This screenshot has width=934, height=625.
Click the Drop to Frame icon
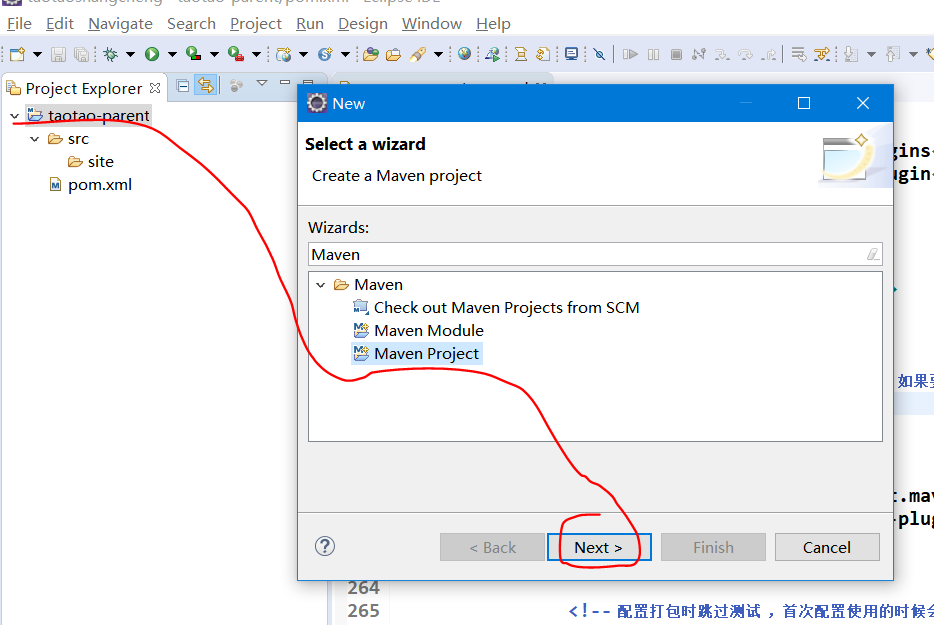pyautogui.click(x=798, y=54)
